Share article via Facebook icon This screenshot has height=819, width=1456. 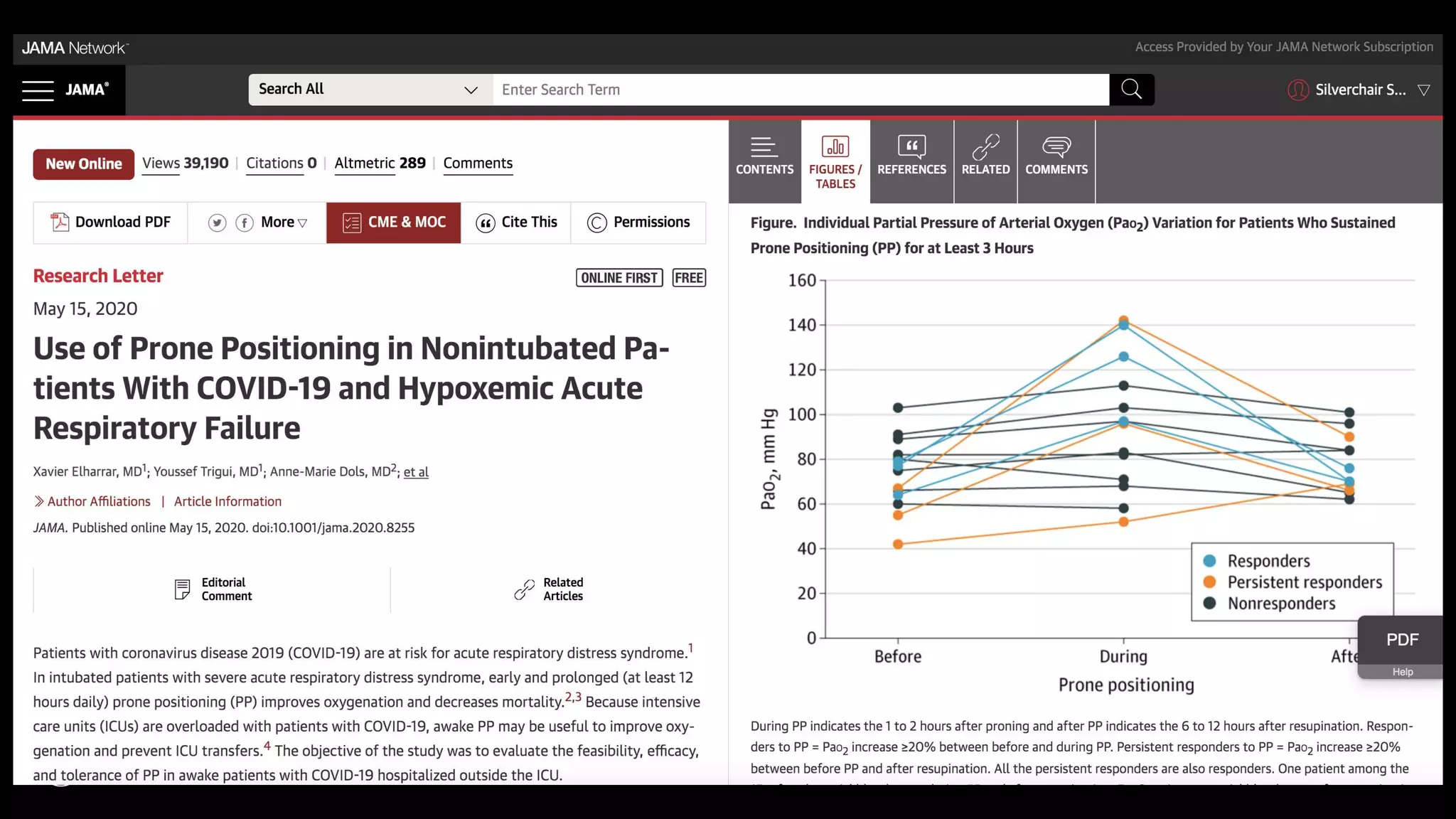pyautogui.click(x=245, y=223)
